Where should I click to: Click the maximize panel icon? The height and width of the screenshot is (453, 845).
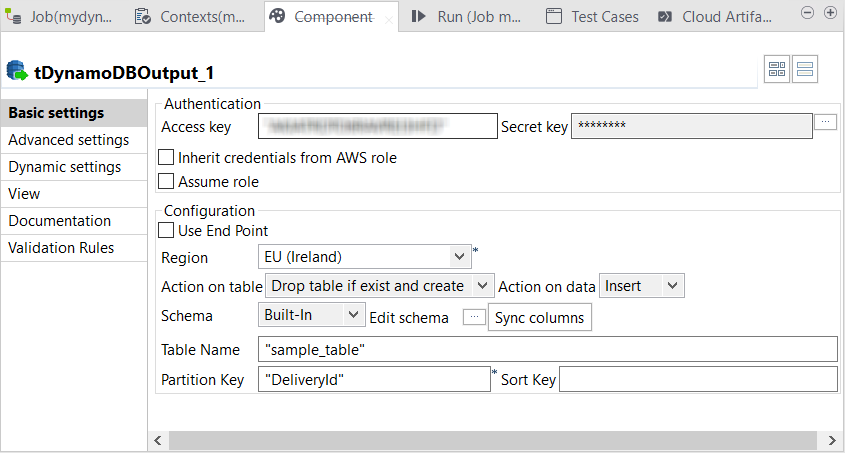830,13
